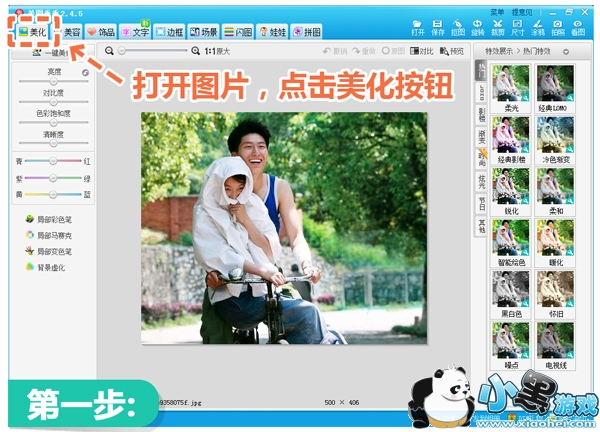Choose the 裁剪 crop scissors tool
Image resolution: width=600 pixels, height=432 pixels.
497,28
